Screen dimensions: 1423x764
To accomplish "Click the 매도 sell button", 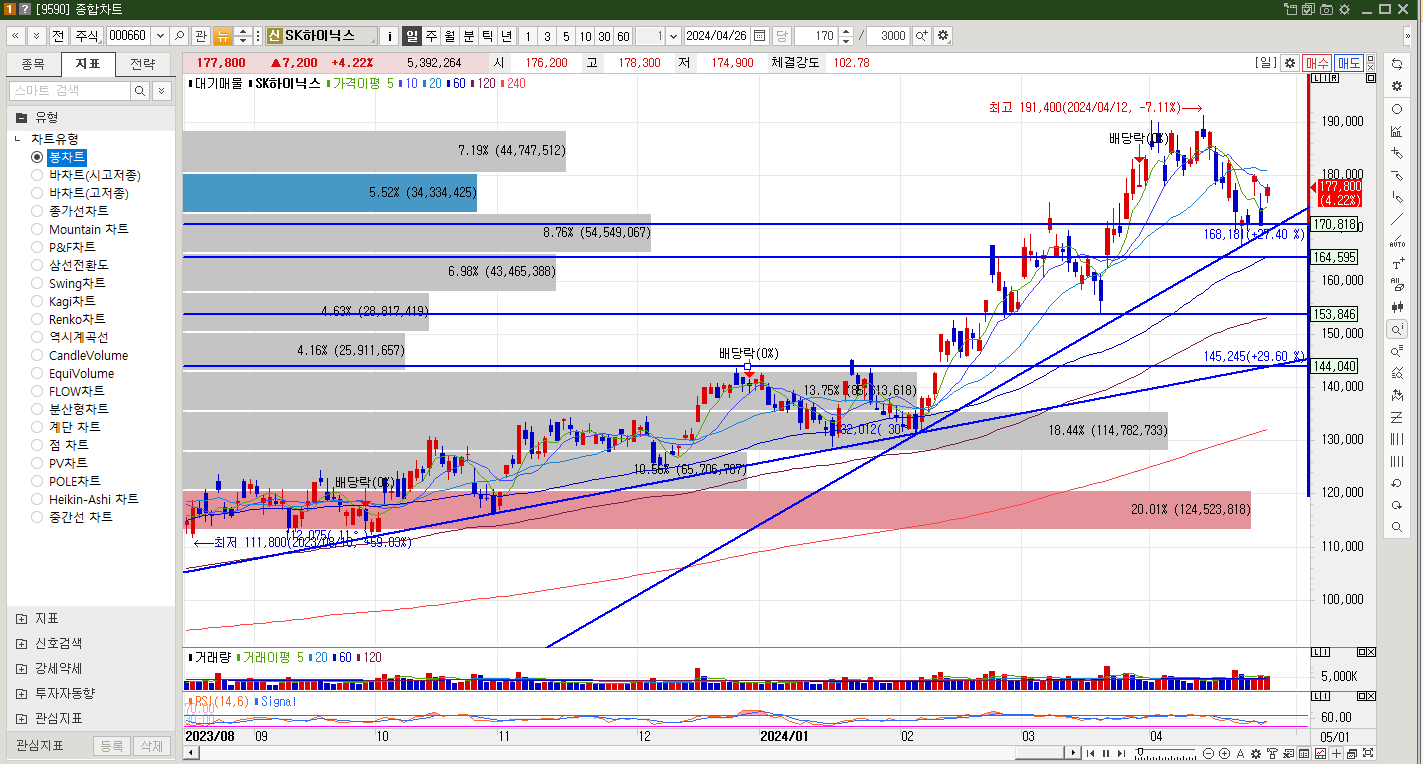I will point(1349,62).
